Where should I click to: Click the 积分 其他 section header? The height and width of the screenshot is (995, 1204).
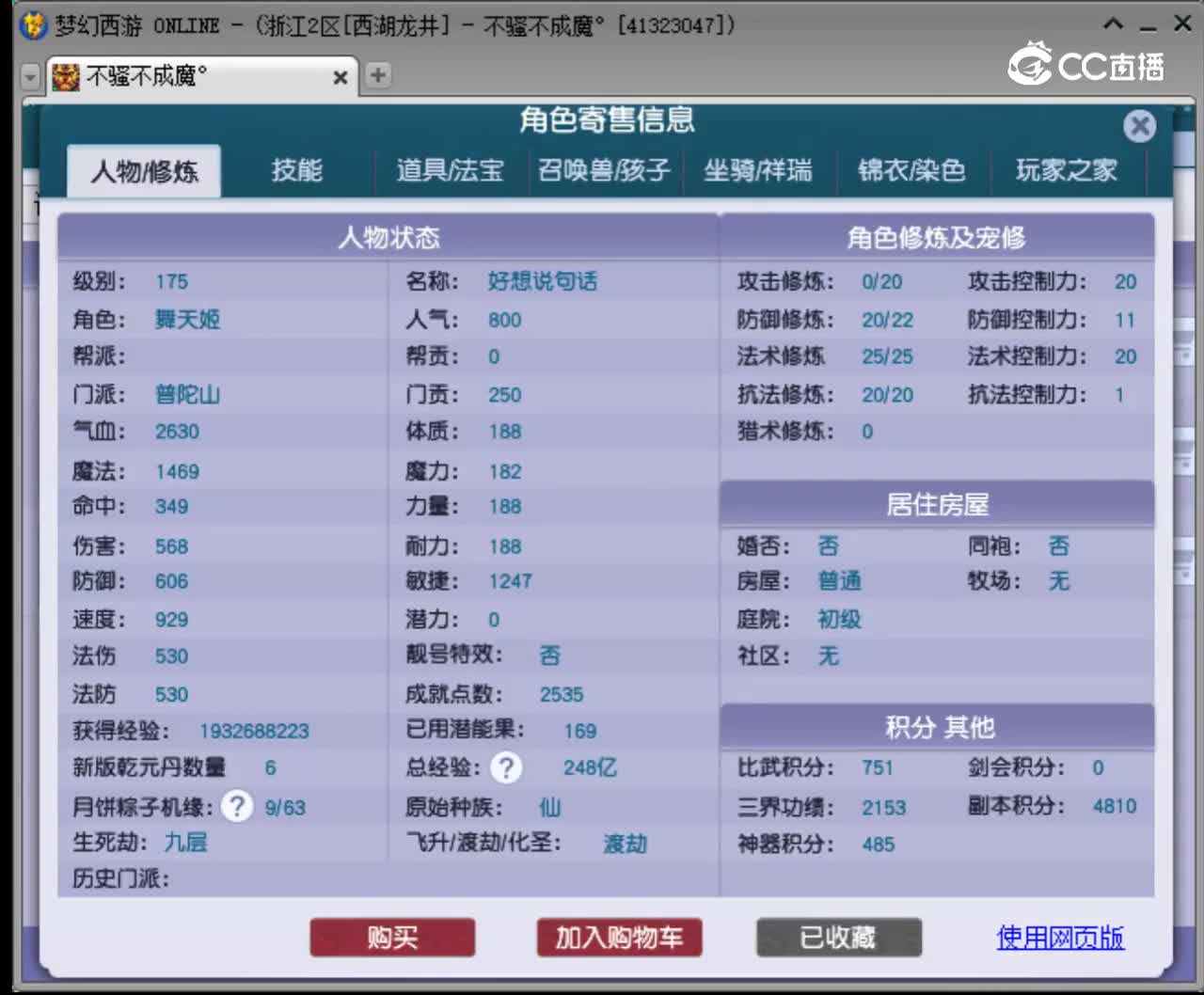[x=937, y=727]
